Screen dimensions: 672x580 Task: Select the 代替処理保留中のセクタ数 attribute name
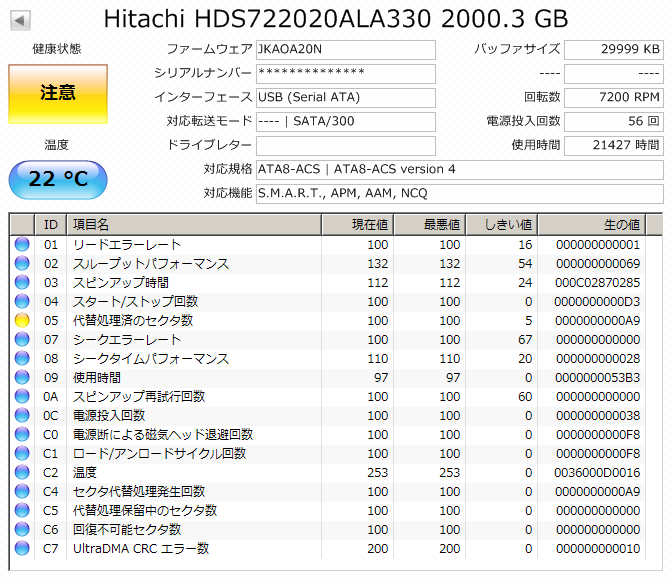[x=145, y=510]
